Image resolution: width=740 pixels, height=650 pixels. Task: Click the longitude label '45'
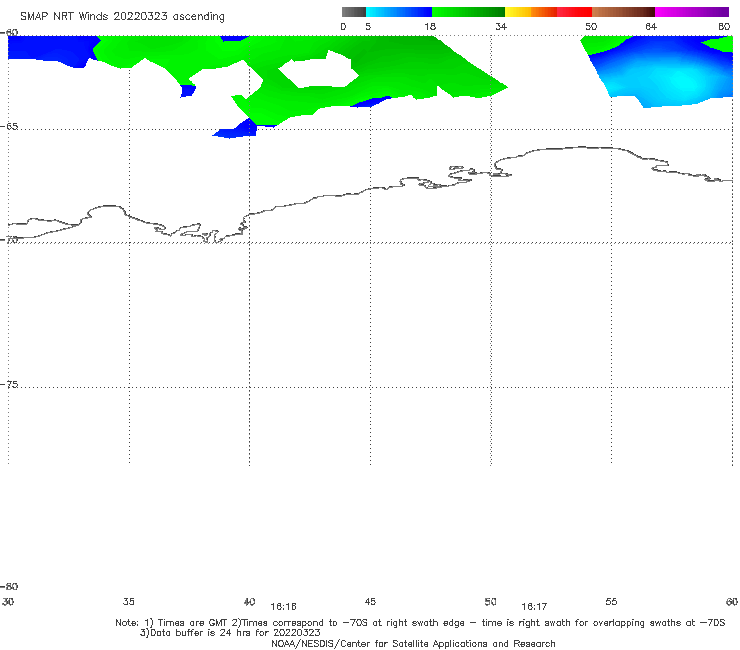[x=370, y=601]
